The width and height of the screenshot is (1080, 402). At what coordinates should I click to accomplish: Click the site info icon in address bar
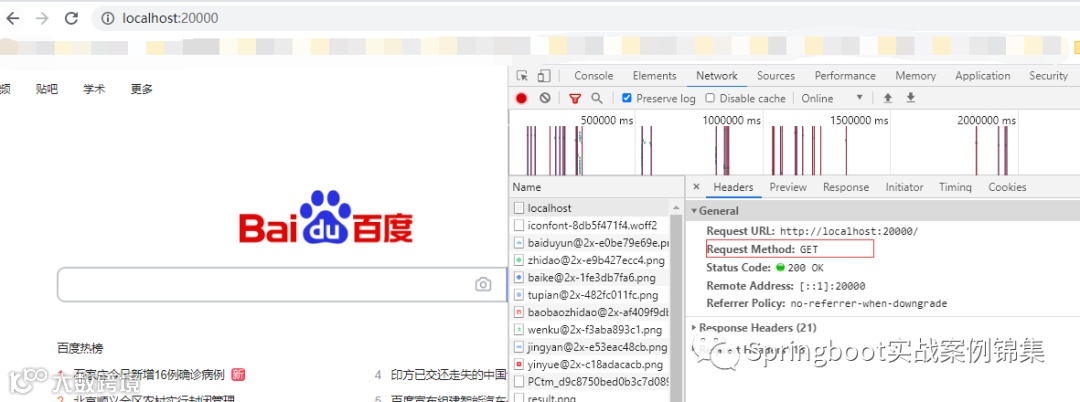pyautogui.click(x=107, y=19)
